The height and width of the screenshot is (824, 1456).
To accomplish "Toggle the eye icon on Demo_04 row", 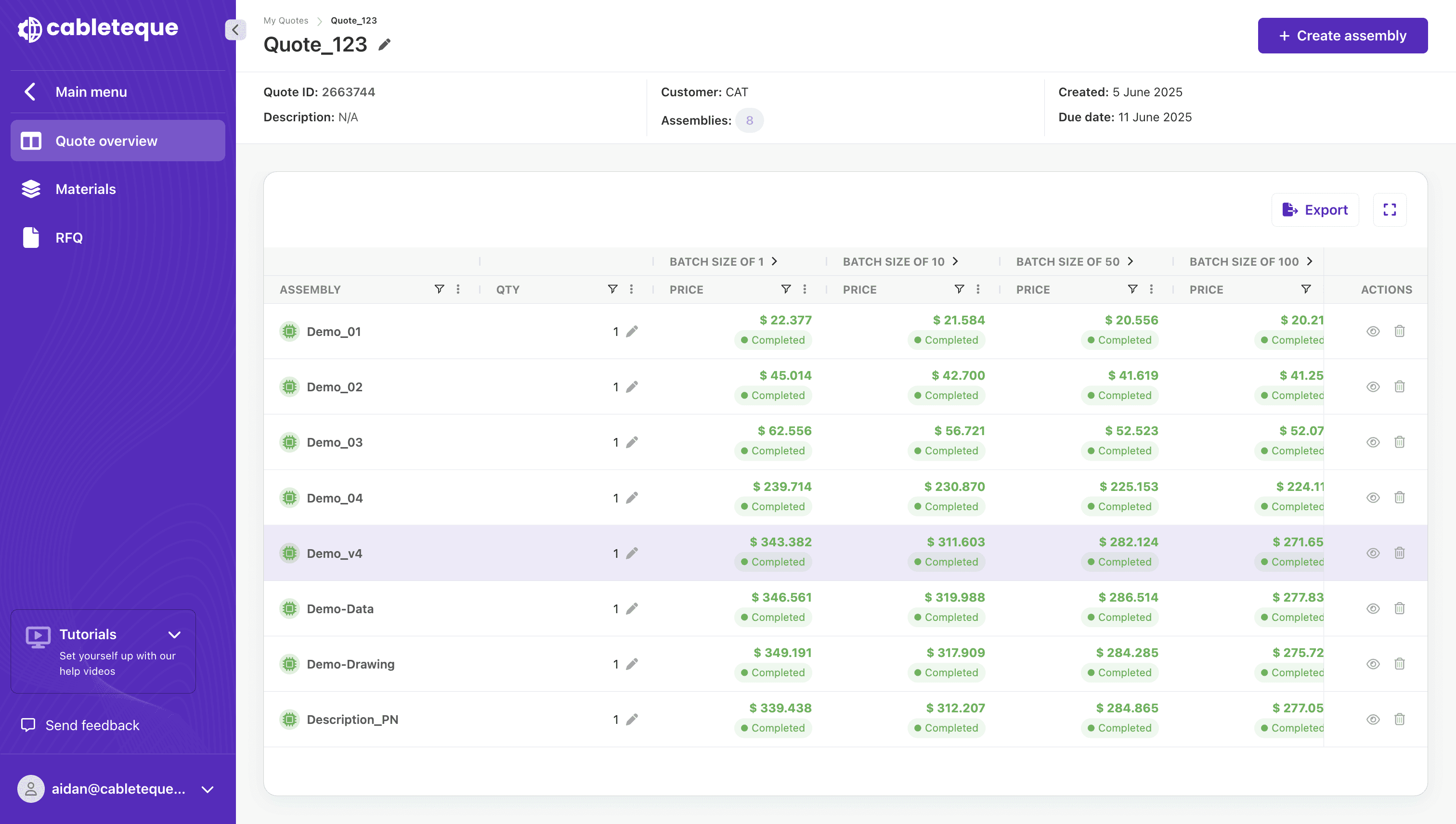I will click(x=1373, y=498).
